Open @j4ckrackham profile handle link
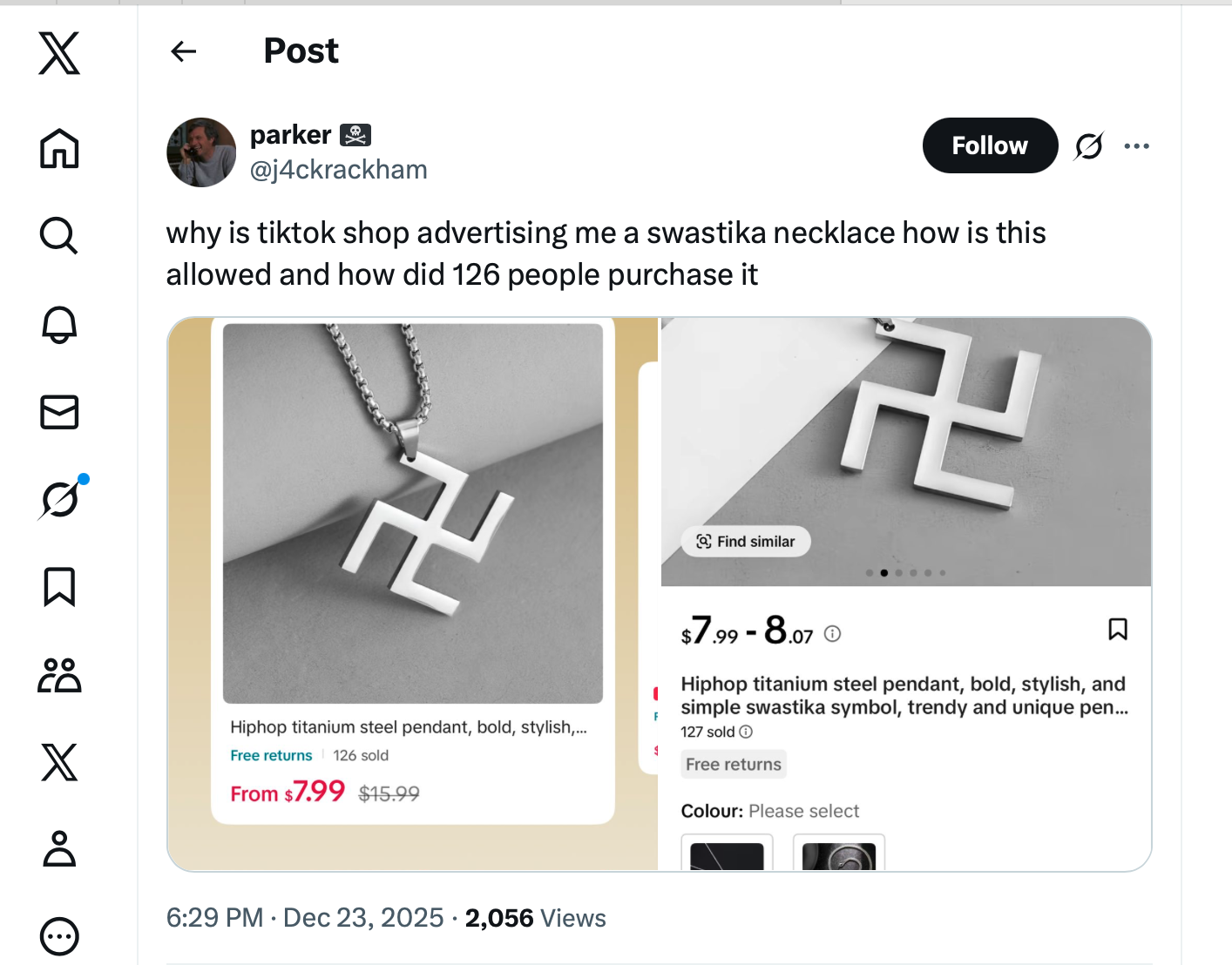This screenshot has width=1232, height=965. click(x=338, y=169)
